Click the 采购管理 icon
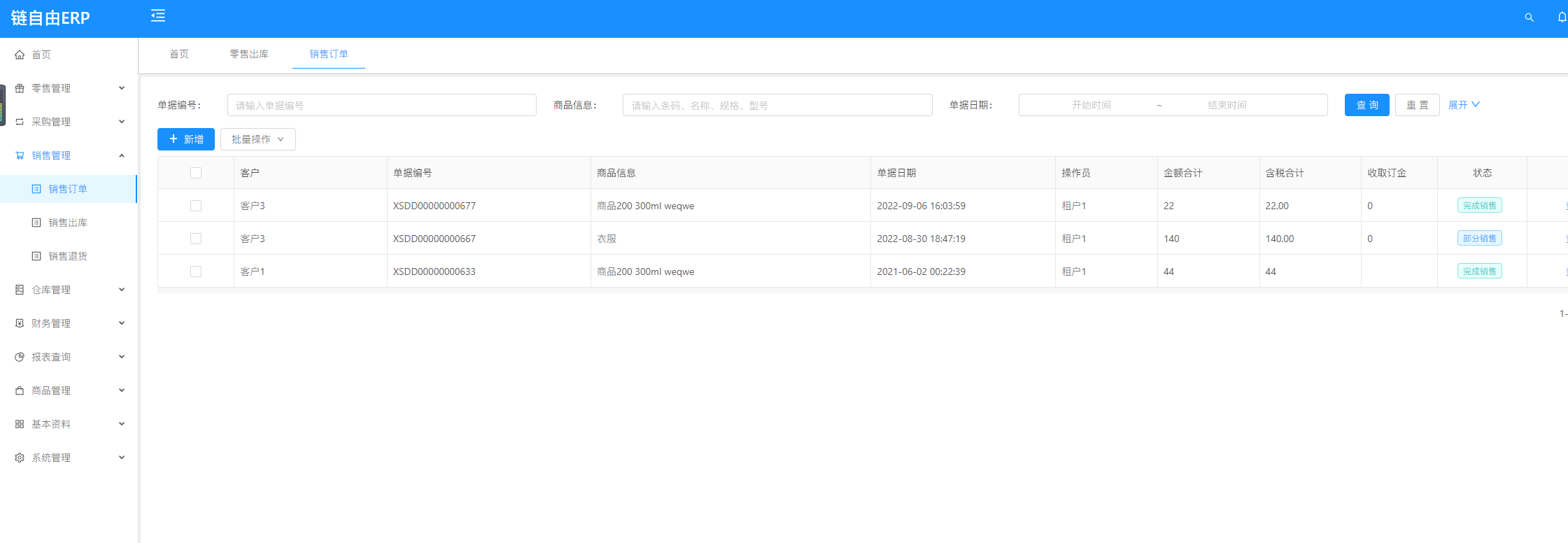 20,122
